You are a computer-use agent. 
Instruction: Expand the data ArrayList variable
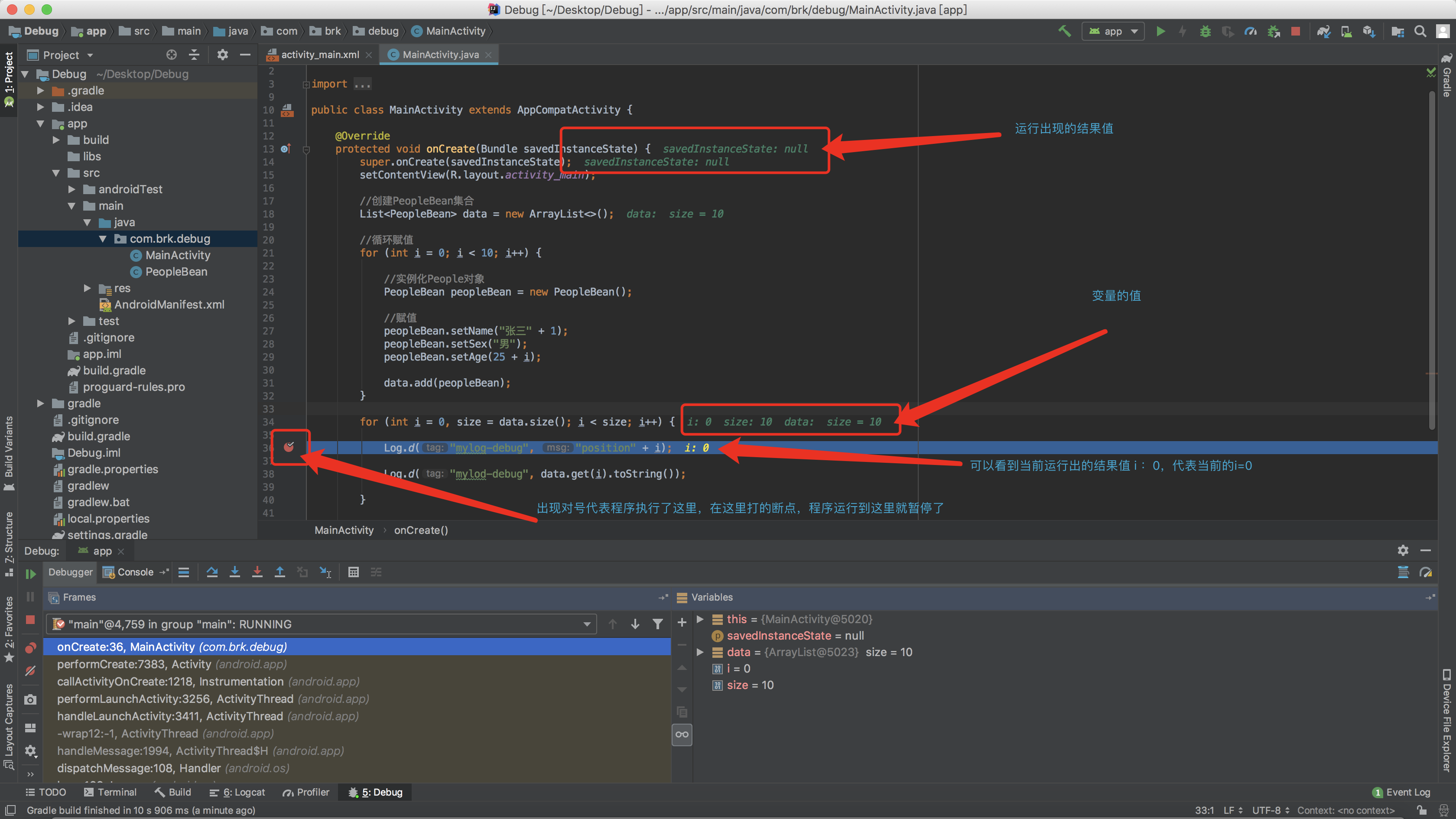[x=700, y=652]
